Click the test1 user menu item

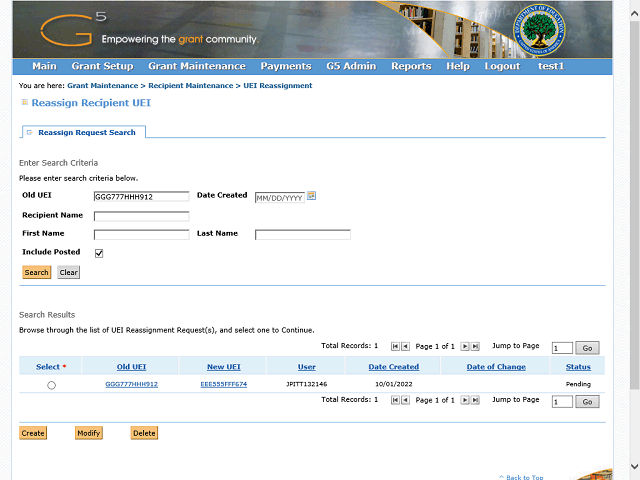point(551,66)
